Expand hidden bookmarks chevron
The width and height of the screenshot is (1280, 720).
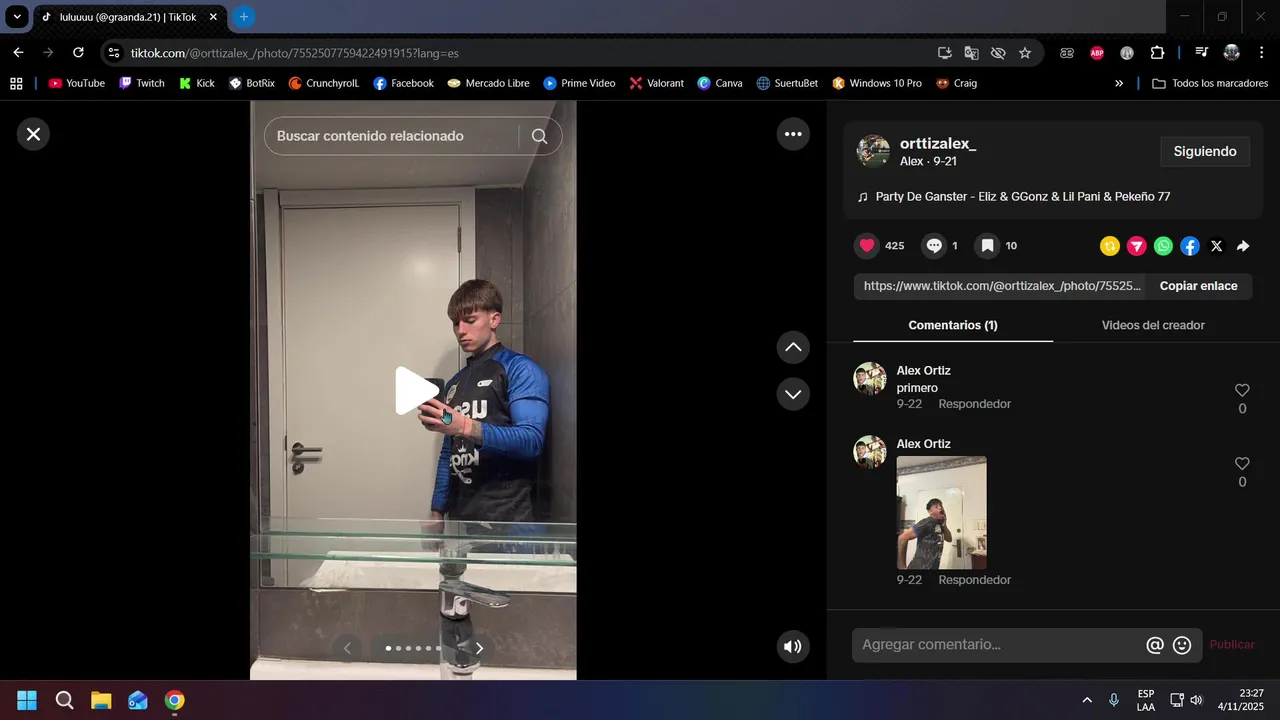1119,83
